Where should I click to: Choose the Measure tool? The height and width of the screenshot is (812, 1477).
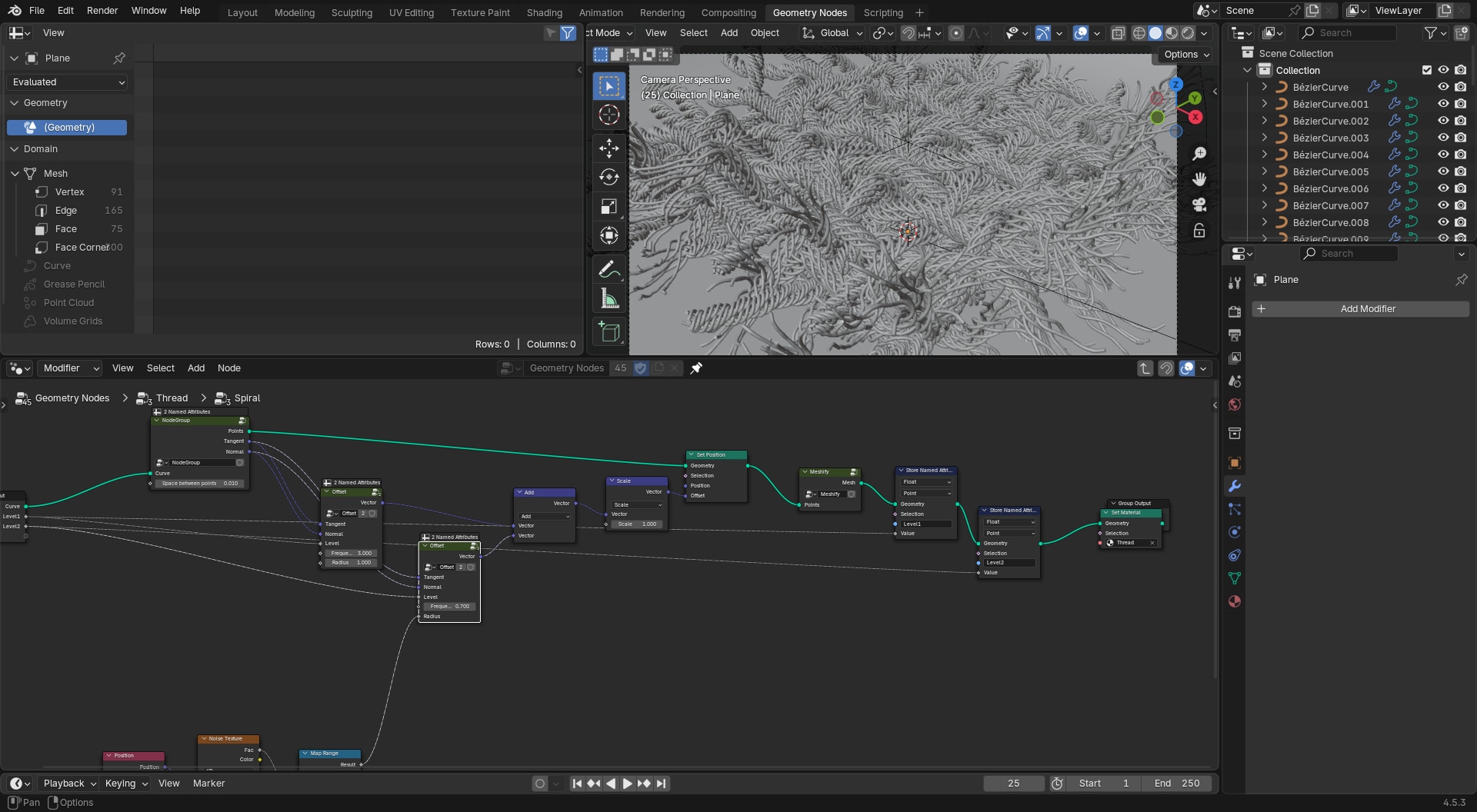(608, 300)
